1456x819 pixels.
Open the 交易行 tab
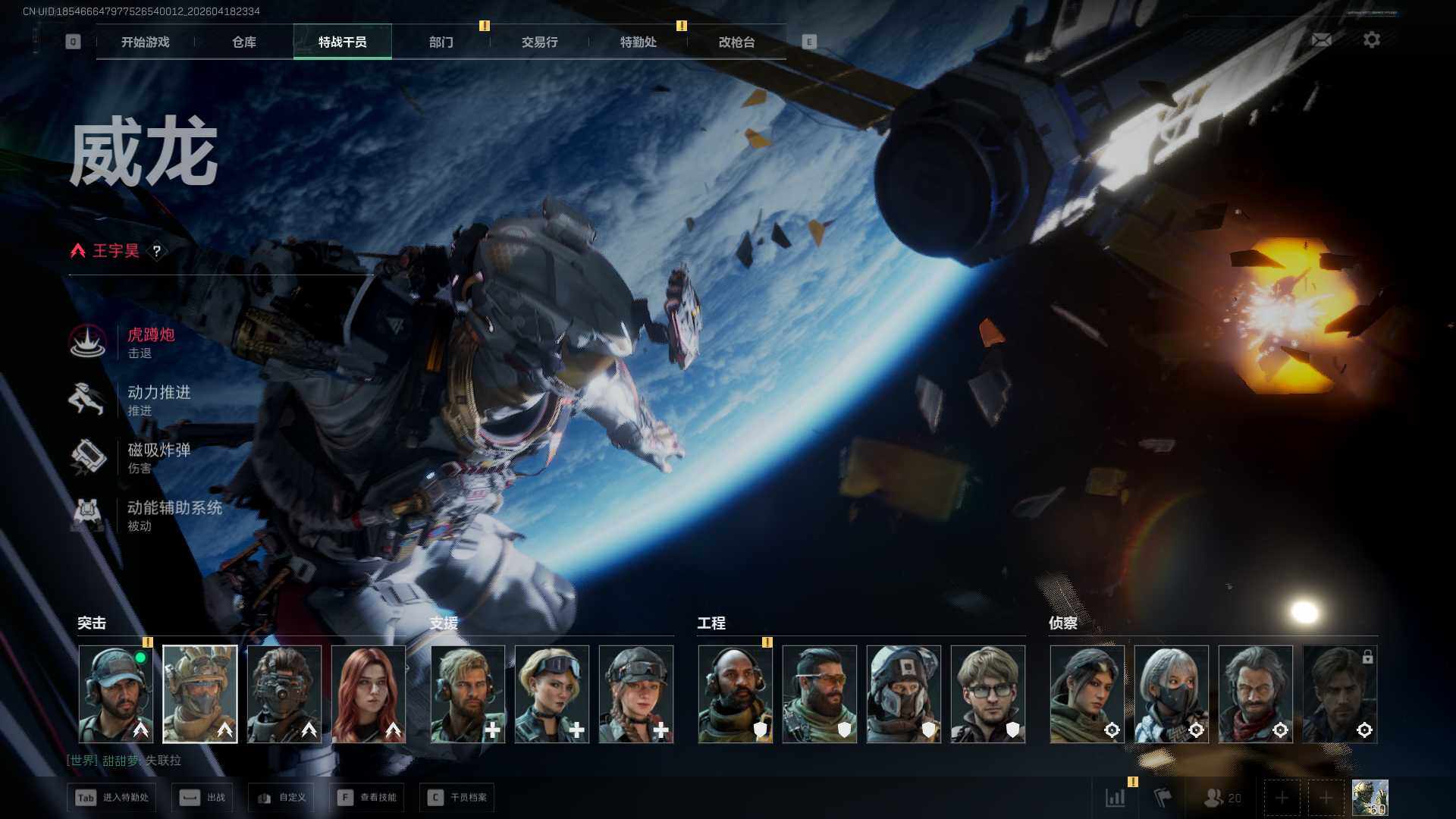click(x=539, y=42)
